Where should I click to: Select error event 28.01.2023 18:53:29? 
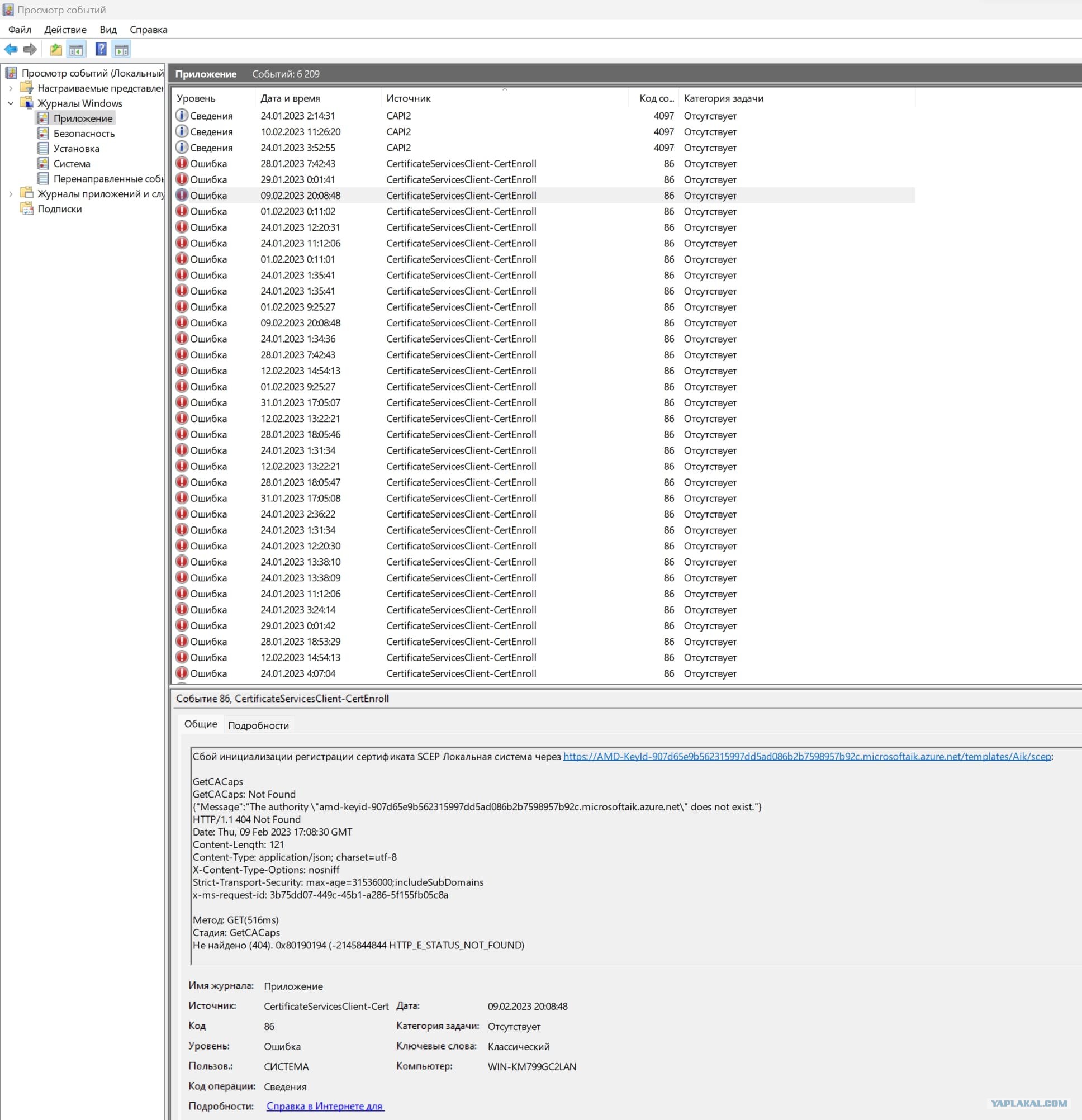point(544,641)
